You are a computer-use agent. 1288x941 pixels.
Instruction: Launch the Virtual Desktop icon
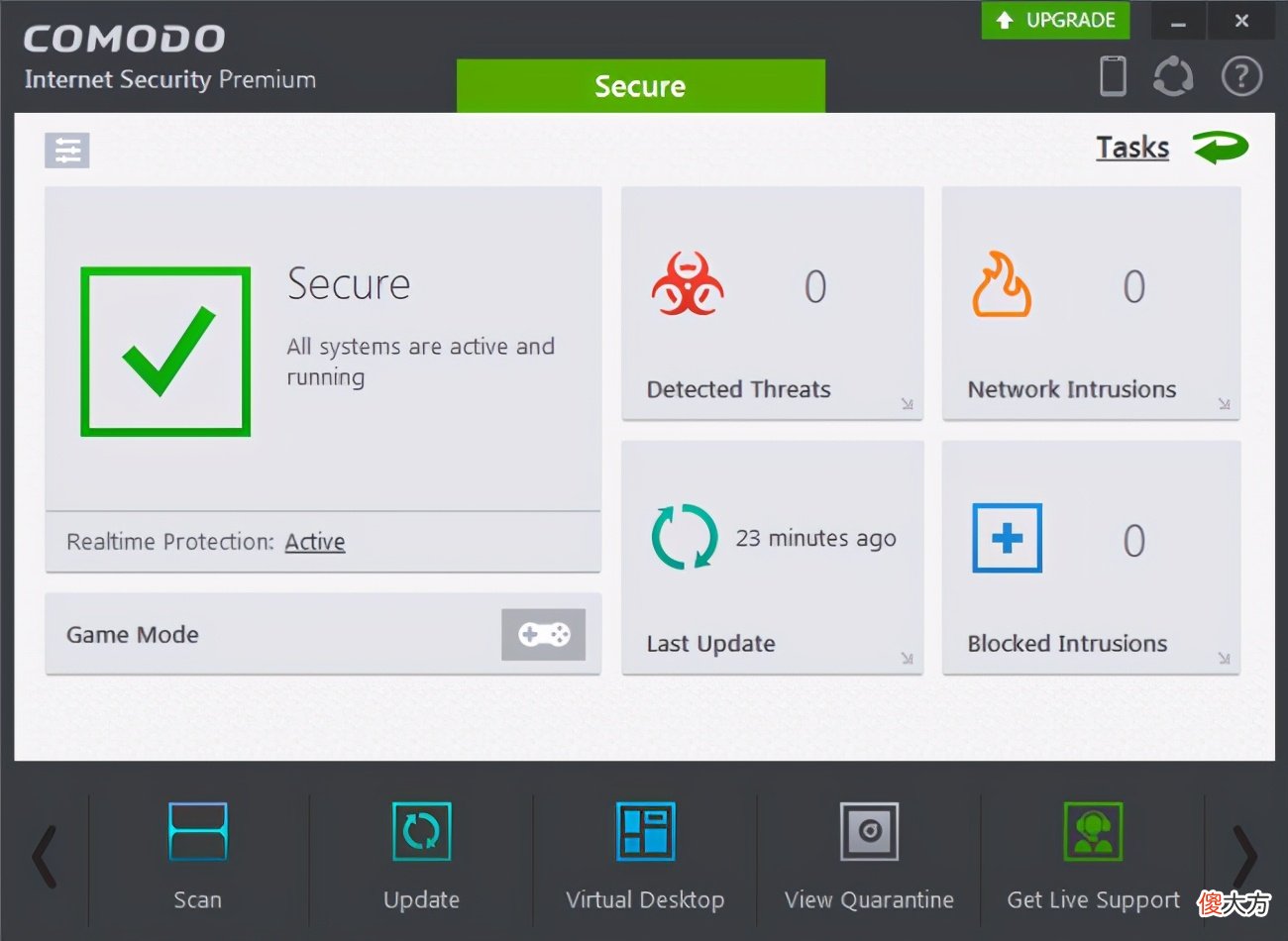646,831
